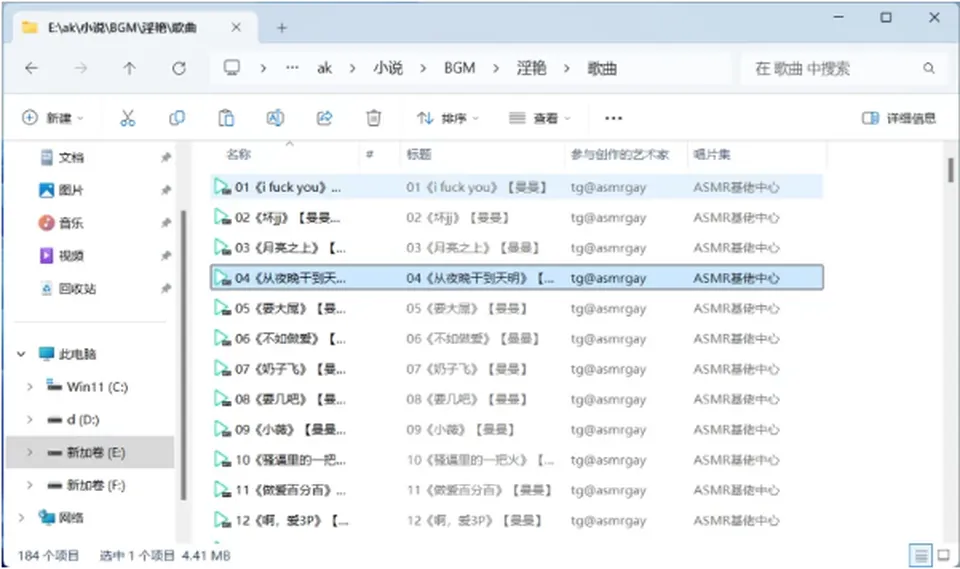
Task: Click the navigation pane scrollbar
Action: point(183,355)
